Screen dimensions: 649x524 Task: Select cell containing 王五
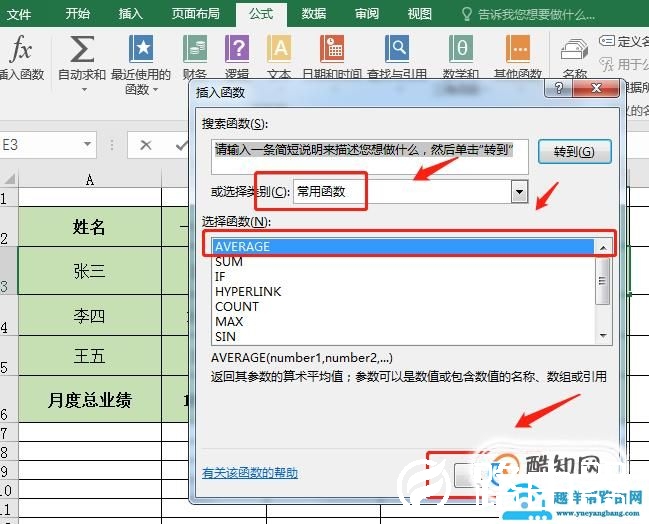point(89,356)
